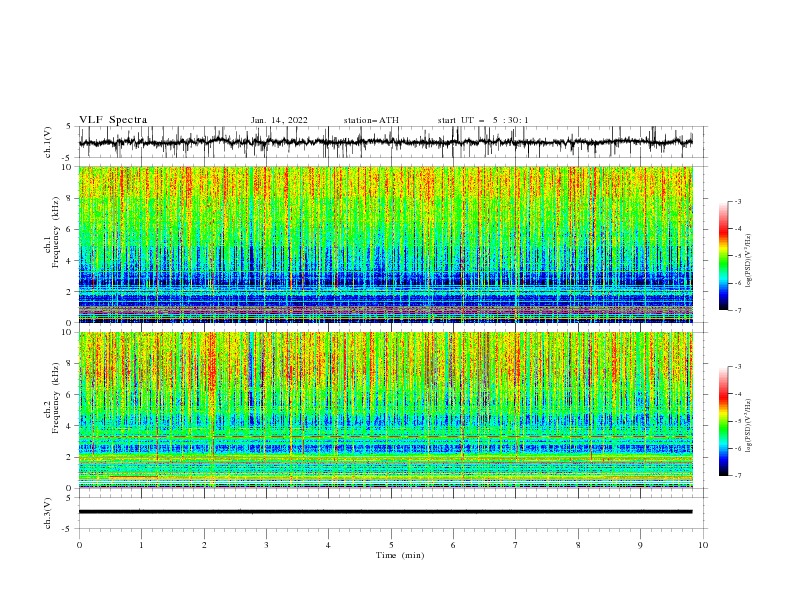Click the ch.2 frequency tick label "8"
Viewport: 792px width, 612px height.
pyautogui.click(x=70, y=364)
